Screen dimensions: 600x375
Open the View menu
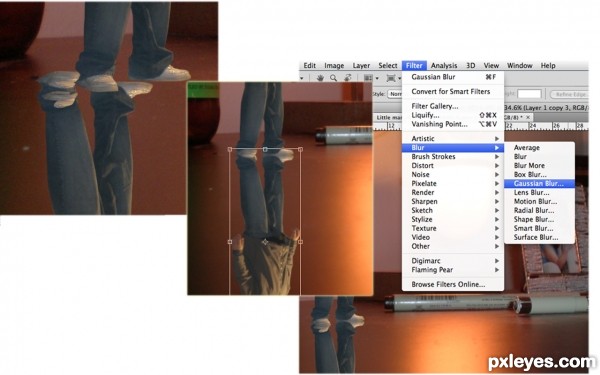pyautogui.click(x=491, y=65)
